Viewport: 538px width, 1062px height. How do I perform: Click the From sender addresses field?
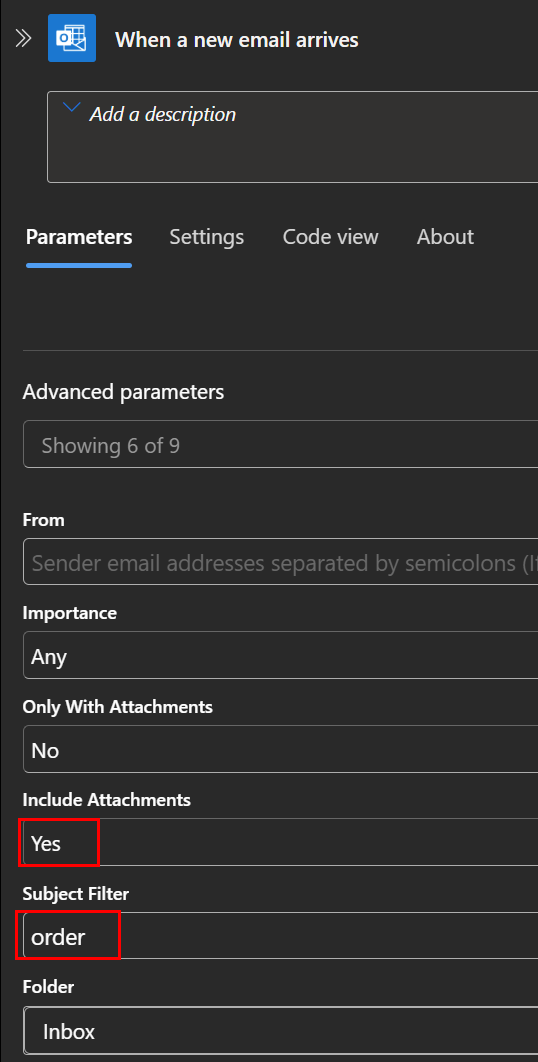coord(281,561)
